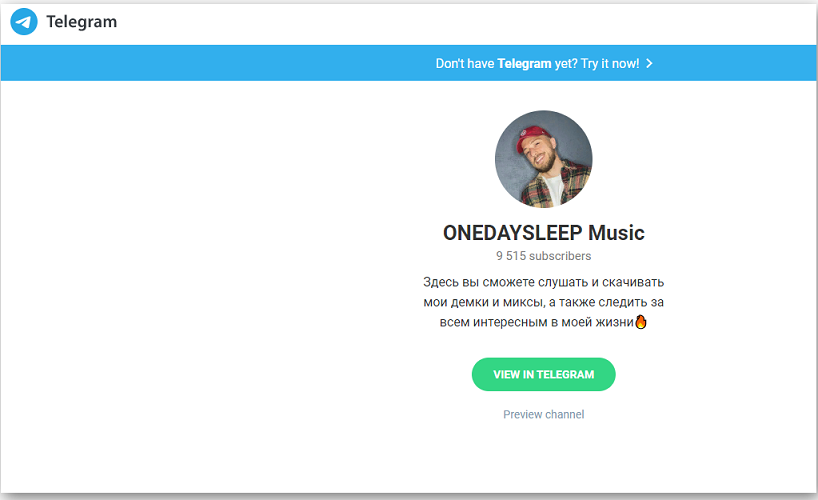Click the bold 'Telegram' word in blue banner

pyautogui.click(x=524, y=64)
